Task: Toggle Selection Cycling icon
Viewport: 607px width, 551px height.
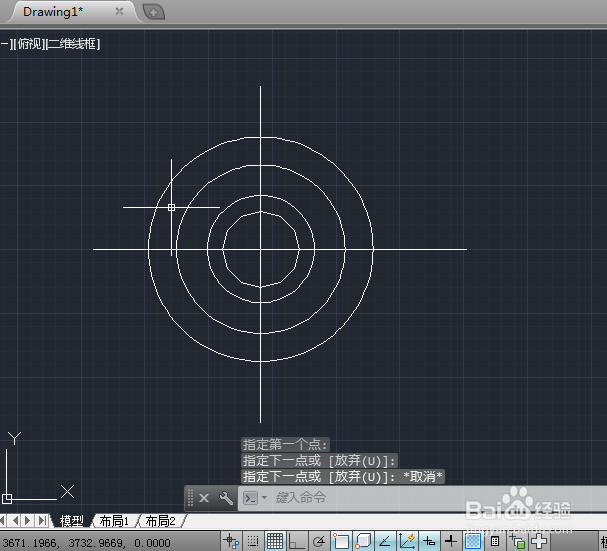Action: click(x=517, y=541)
